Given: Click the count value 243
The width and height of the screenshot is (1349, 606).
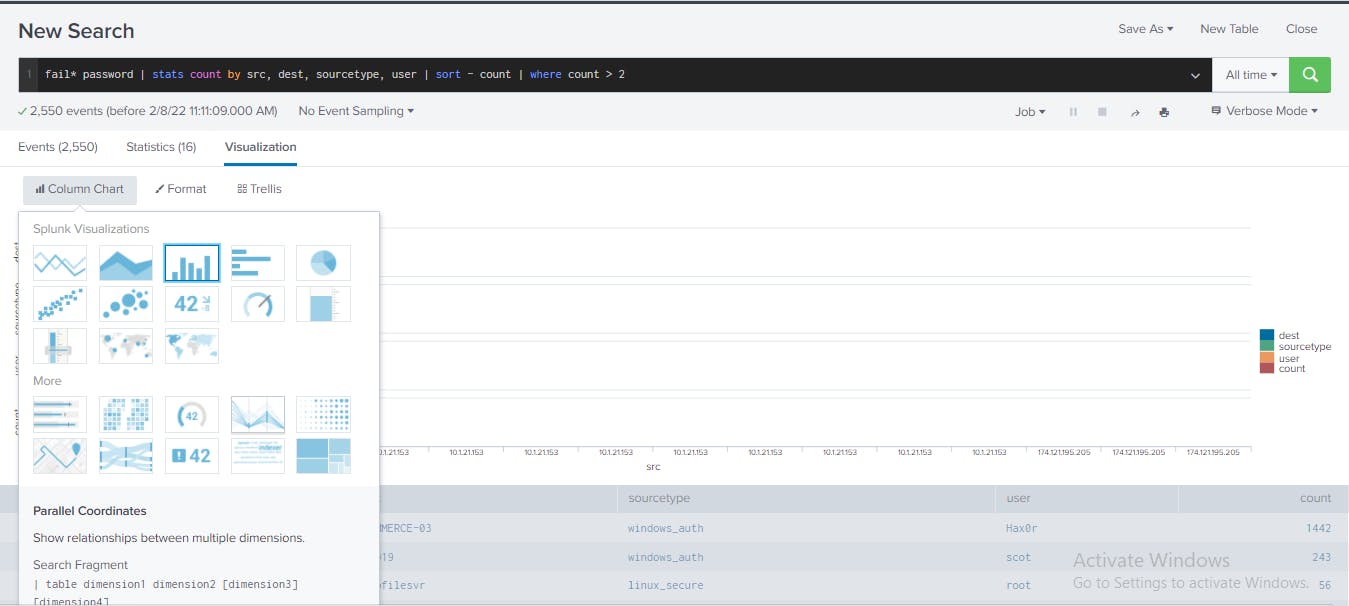Looking at the screenshot, I should [1321, 557].
